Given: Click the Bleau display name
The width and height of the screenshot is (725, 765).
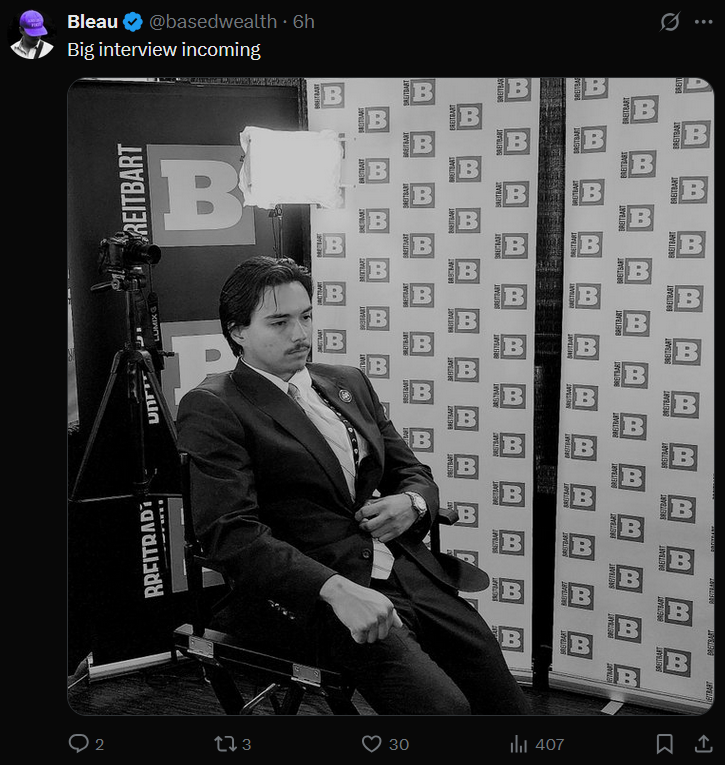Looking at the screenshot, I should tap(93, 22).
